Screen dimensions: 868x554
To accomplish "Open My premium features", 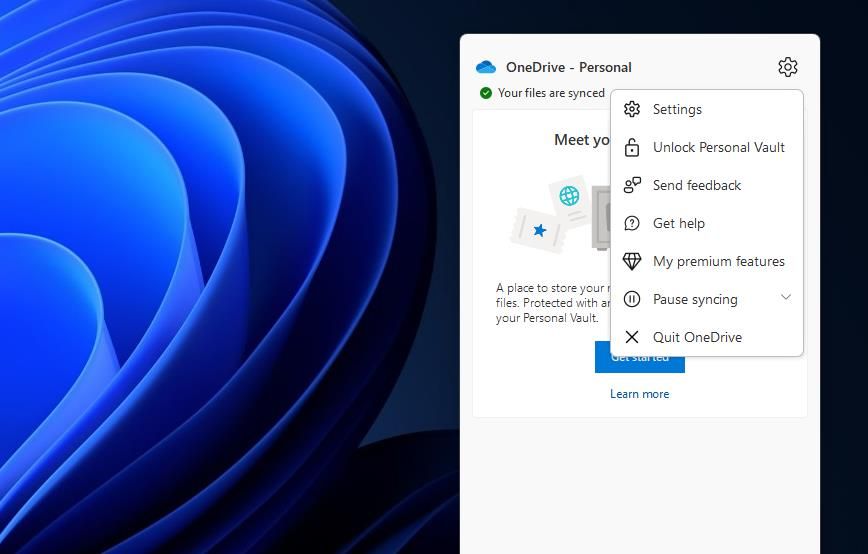I will coord(707,261).
